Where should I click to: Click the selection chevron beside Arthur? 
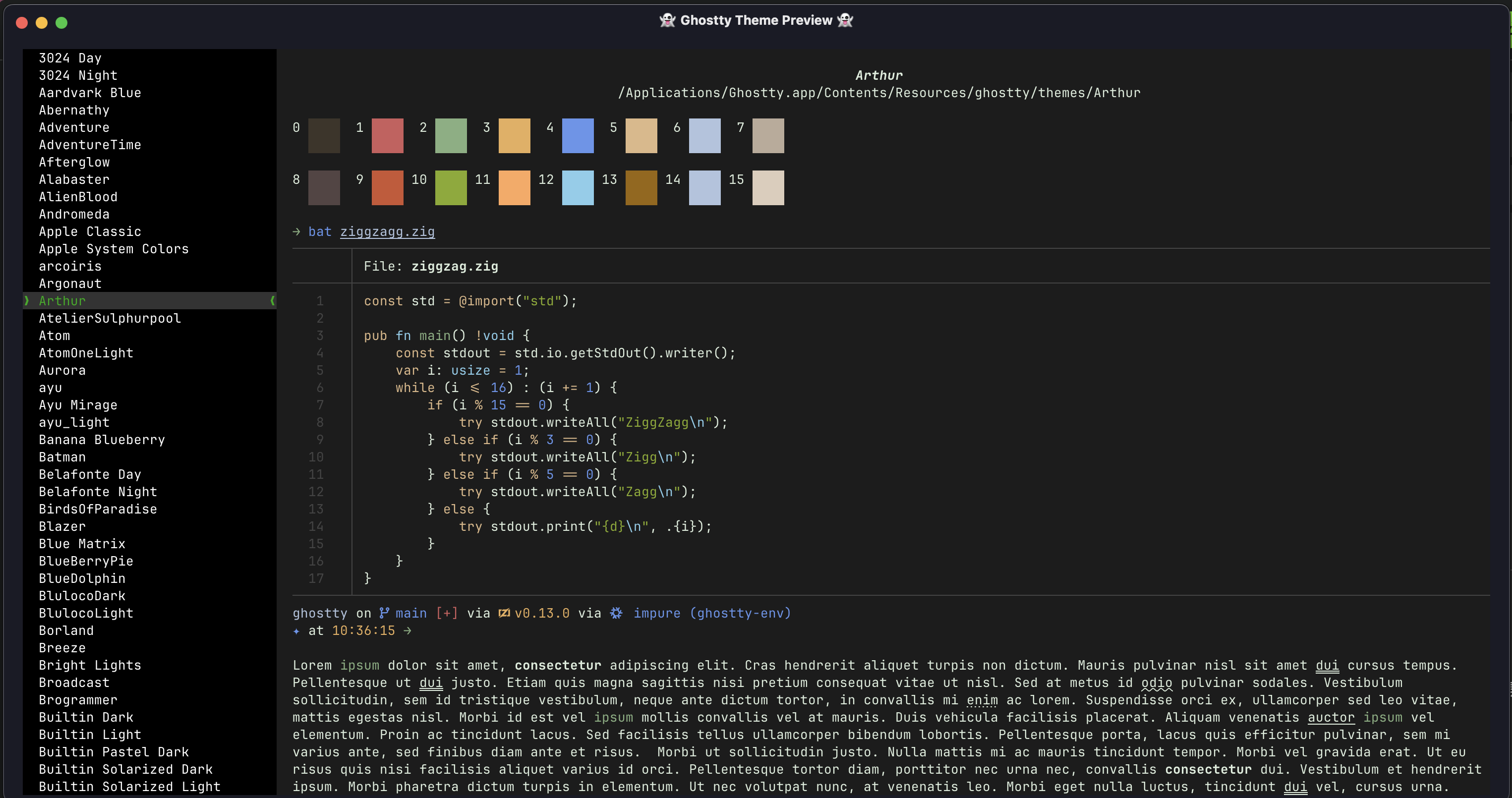coord(26,301)
